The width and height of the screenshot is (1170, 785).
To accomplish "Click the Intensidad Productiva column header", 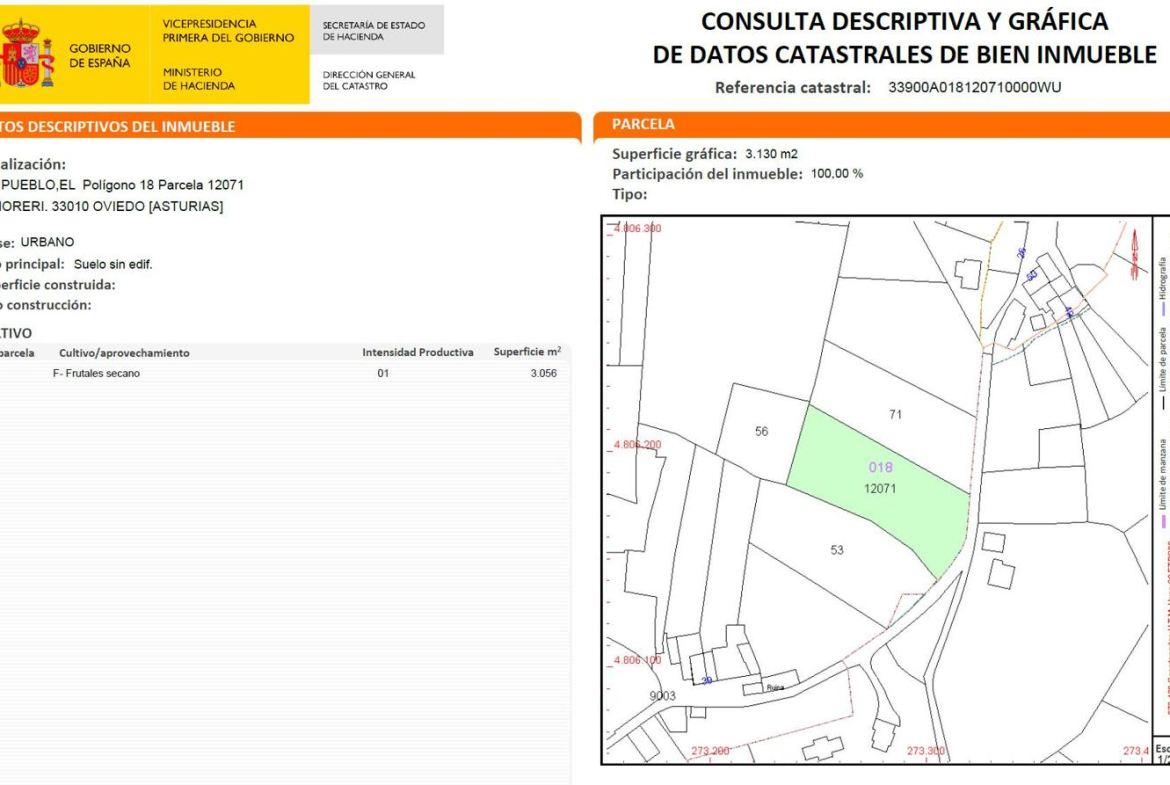I will (417, 352).
